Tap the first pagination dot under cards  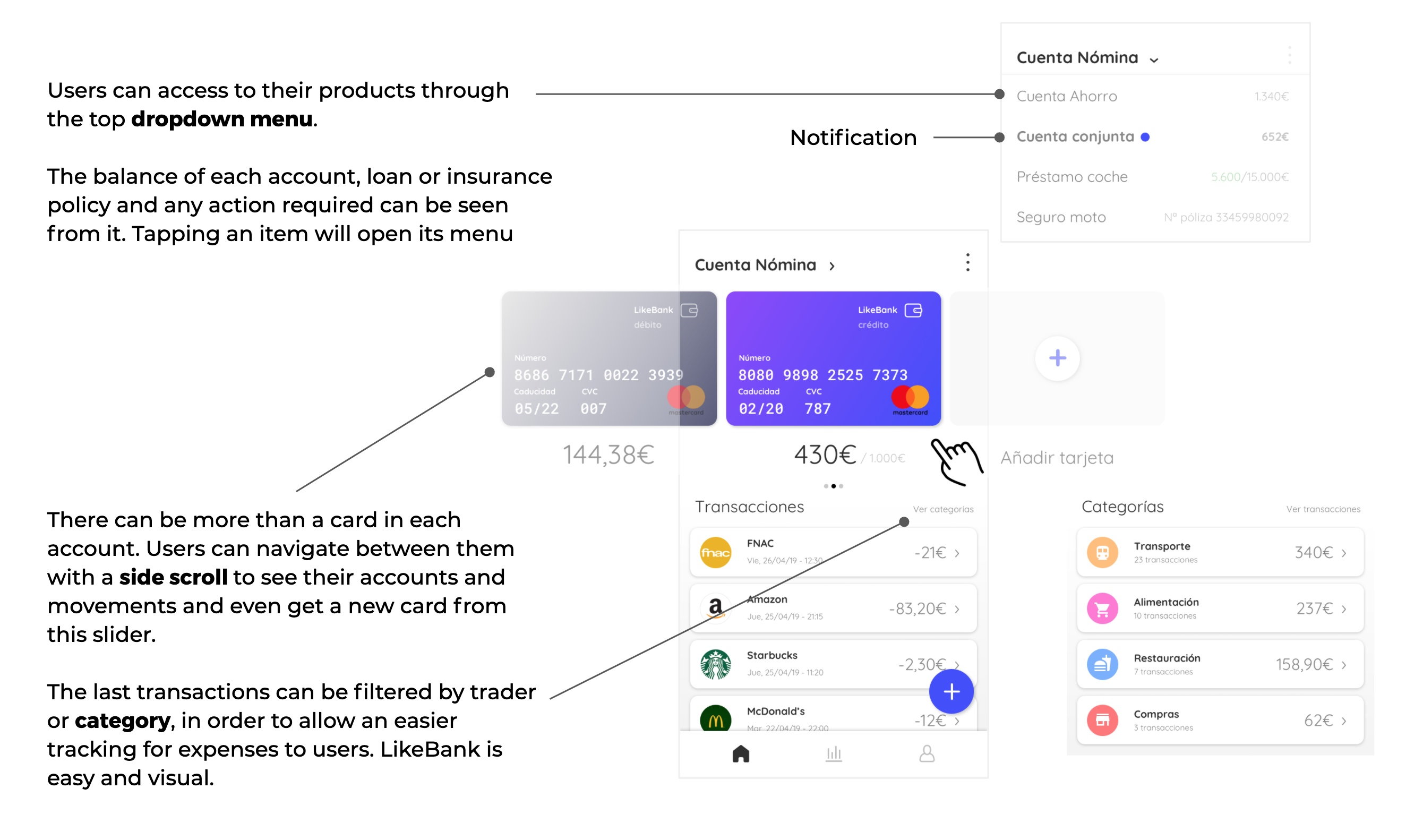pyautogui.click(x=826, y=486)
